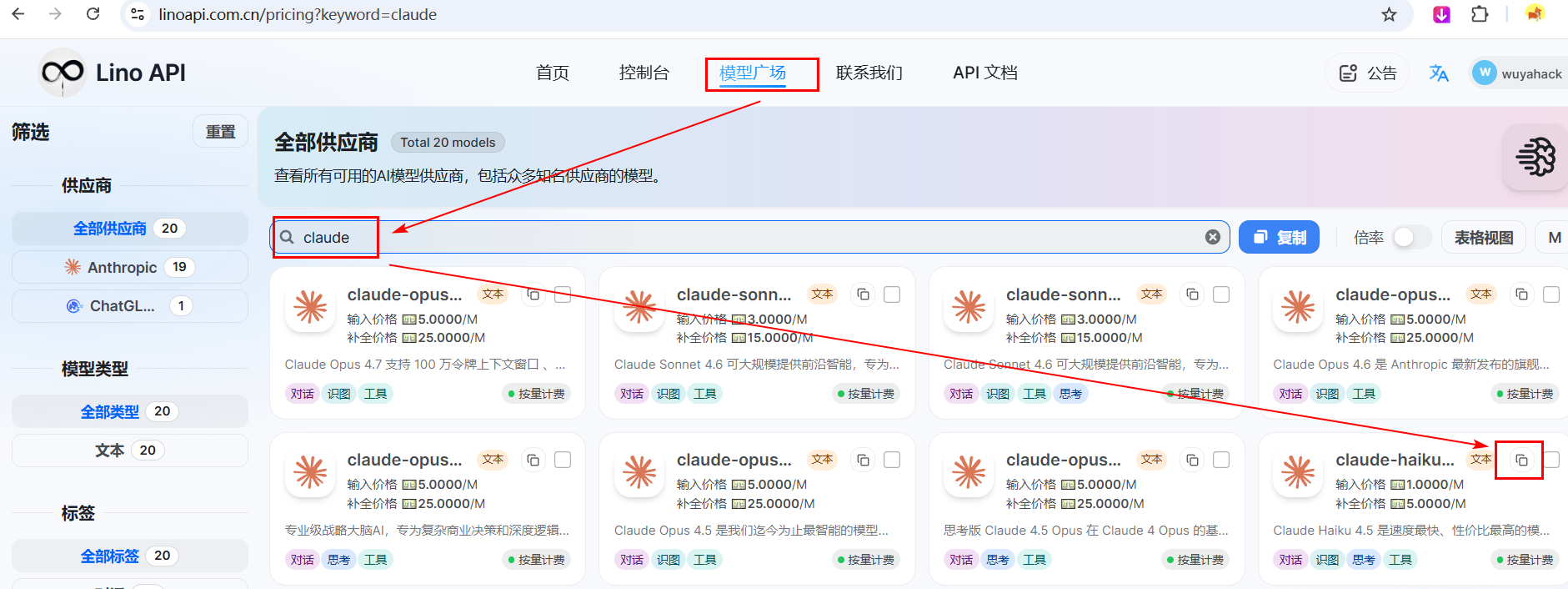Image resolution: width=1568 pixels, height=589 pixels.
Task: Open the 模型广场 tab
Action: pyautogui.click(x=752, y=73)
